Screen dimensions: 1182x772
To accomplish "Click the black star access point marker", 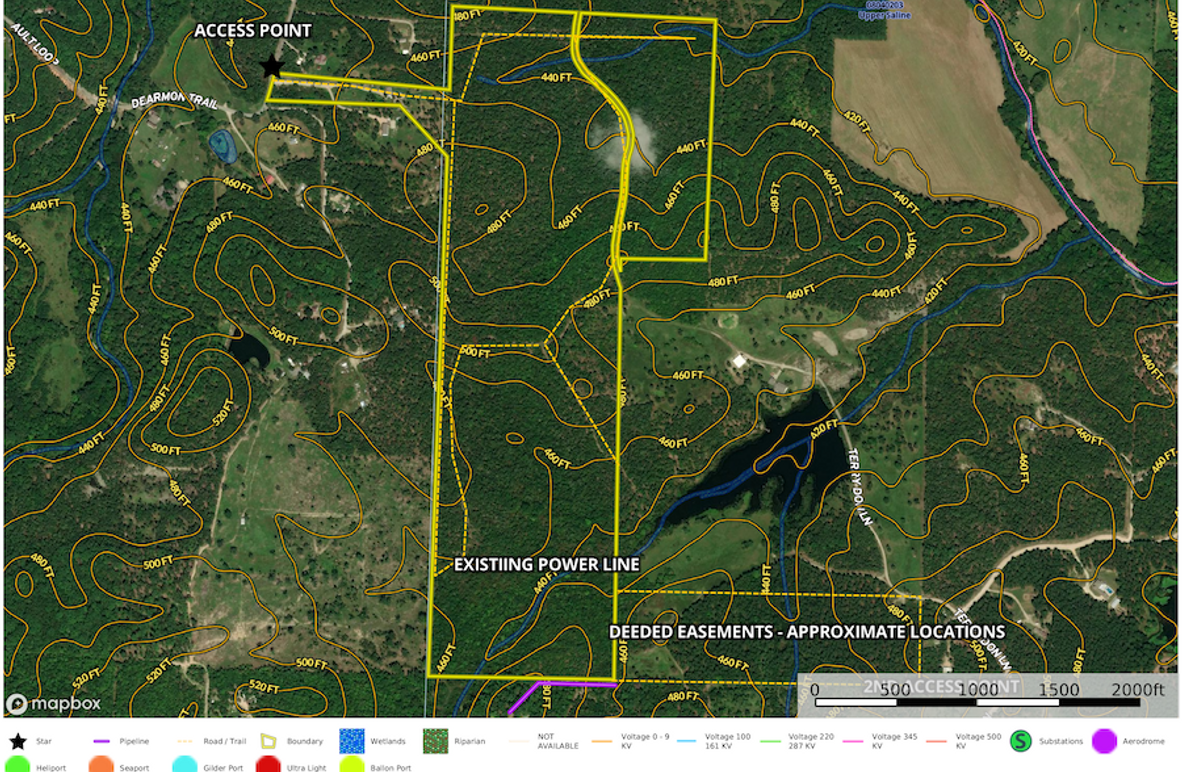I will 271,67.
